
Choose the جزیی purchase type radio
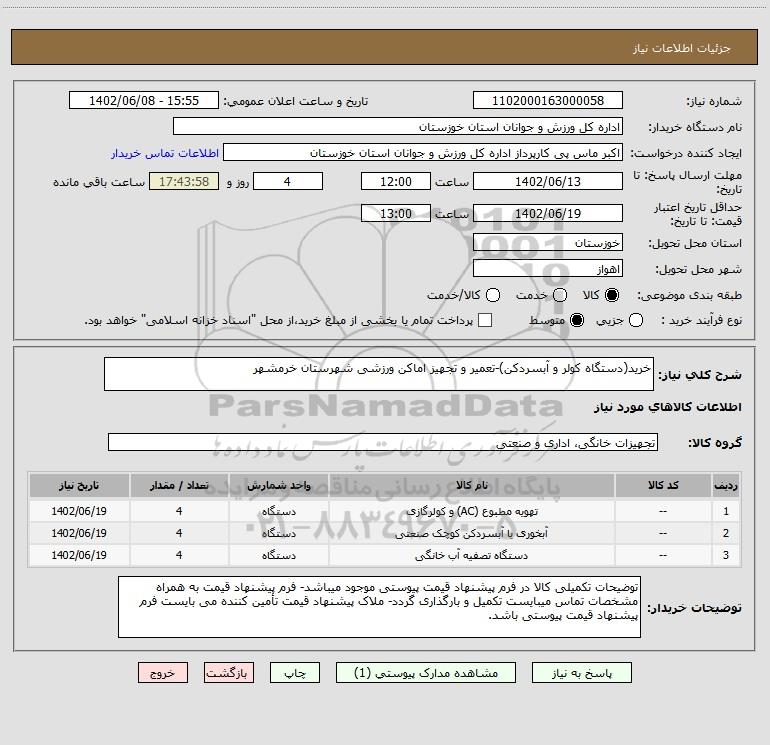click(x=636, y=321)
